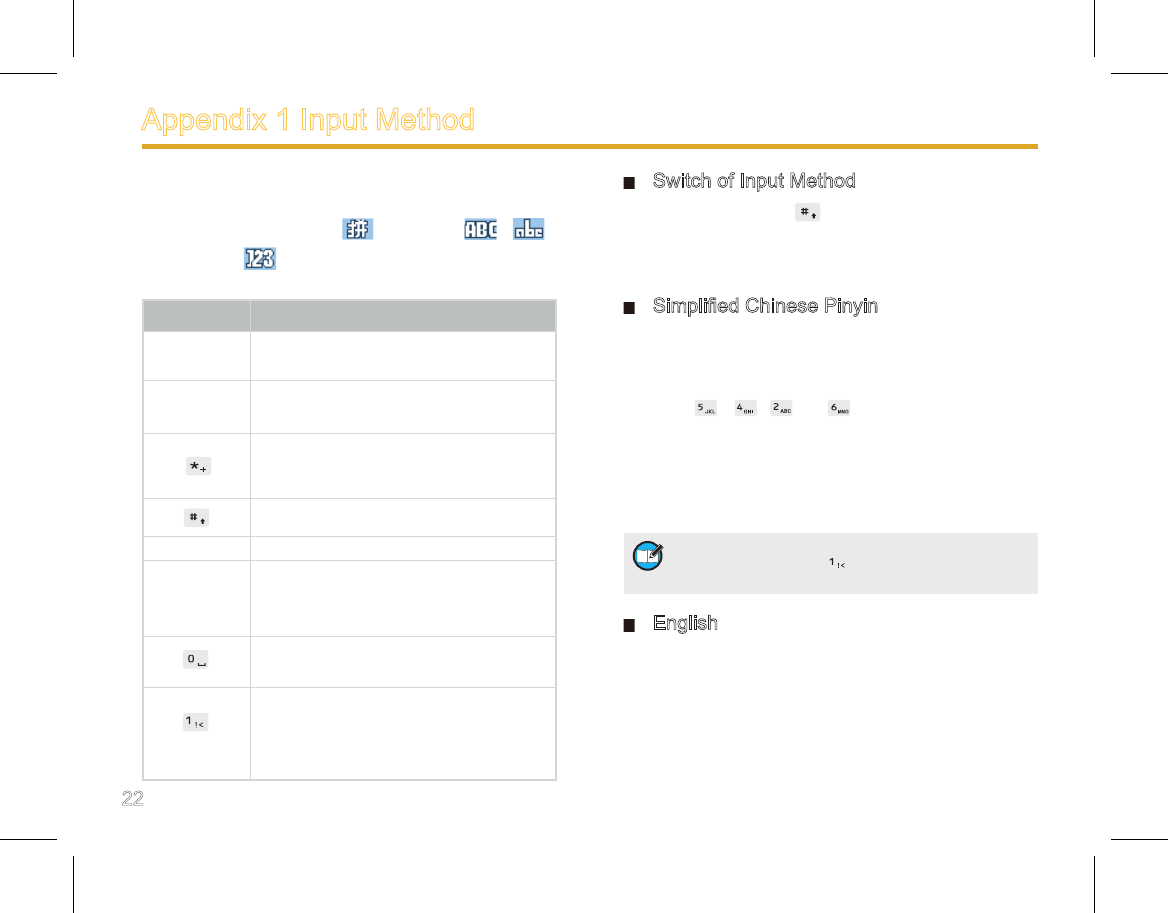Click the 1 key icon in the table
This screenshot has height=913, width=1168.
[195, 722]
